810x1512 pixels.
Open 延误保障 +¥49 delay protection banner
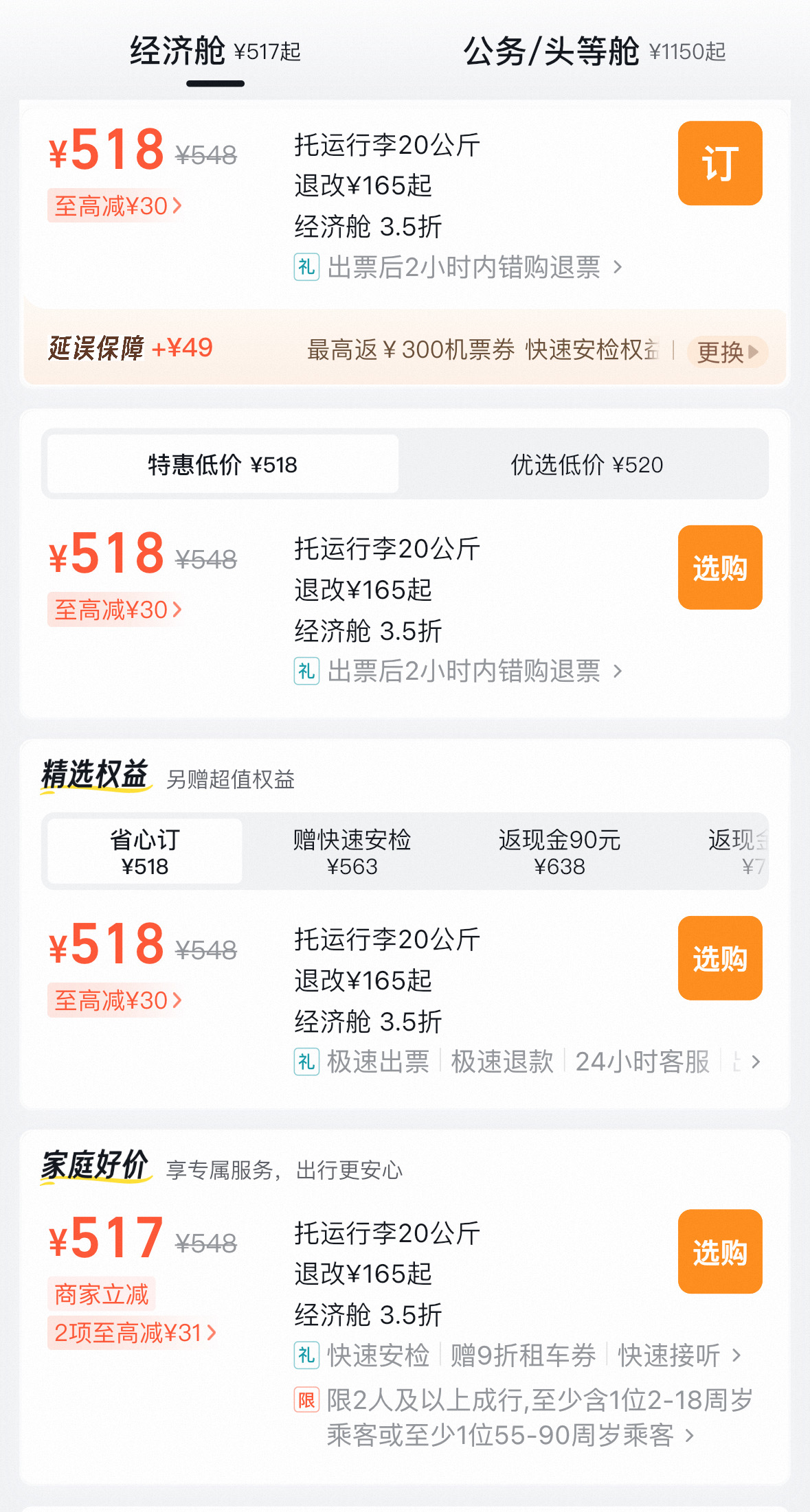[131, 349]
